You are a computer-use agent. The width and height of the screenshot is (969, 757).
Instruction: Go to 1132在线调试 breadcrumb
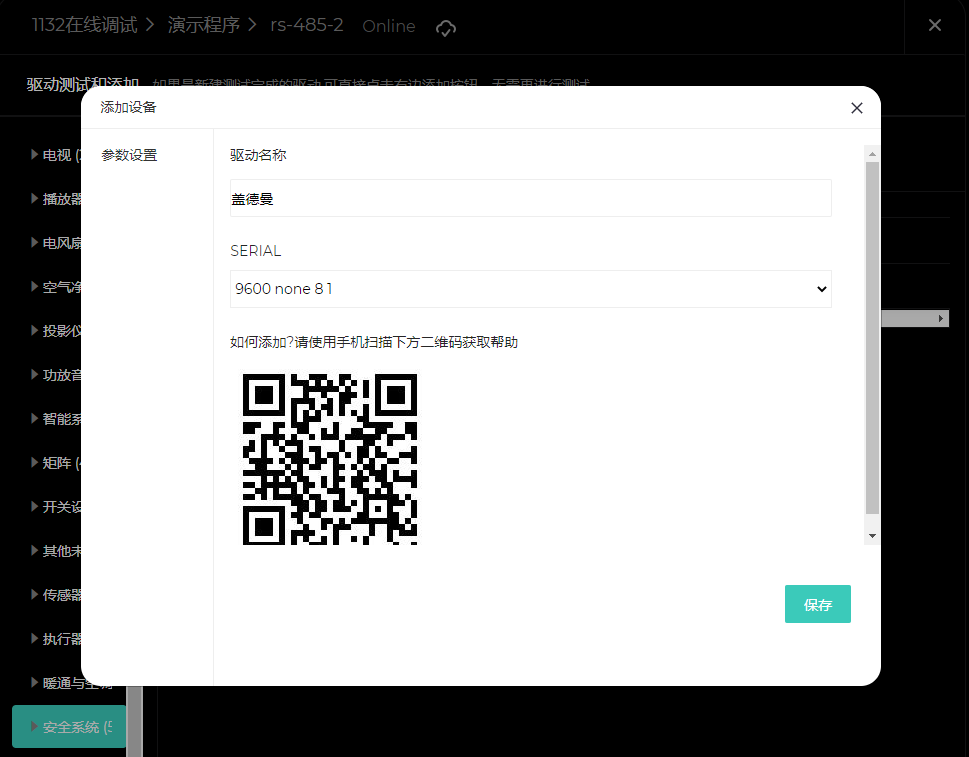(x=84, y=25)
